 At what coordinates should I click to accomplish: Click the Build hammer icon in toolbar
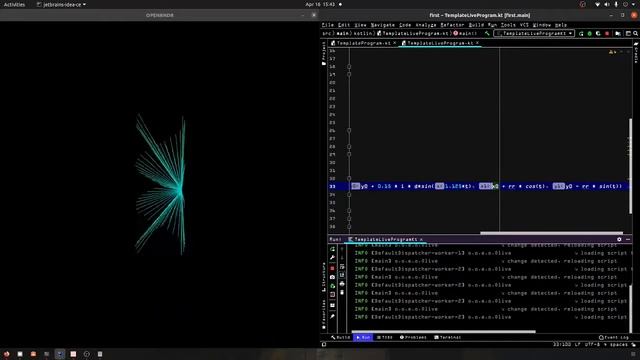[487, 33]
